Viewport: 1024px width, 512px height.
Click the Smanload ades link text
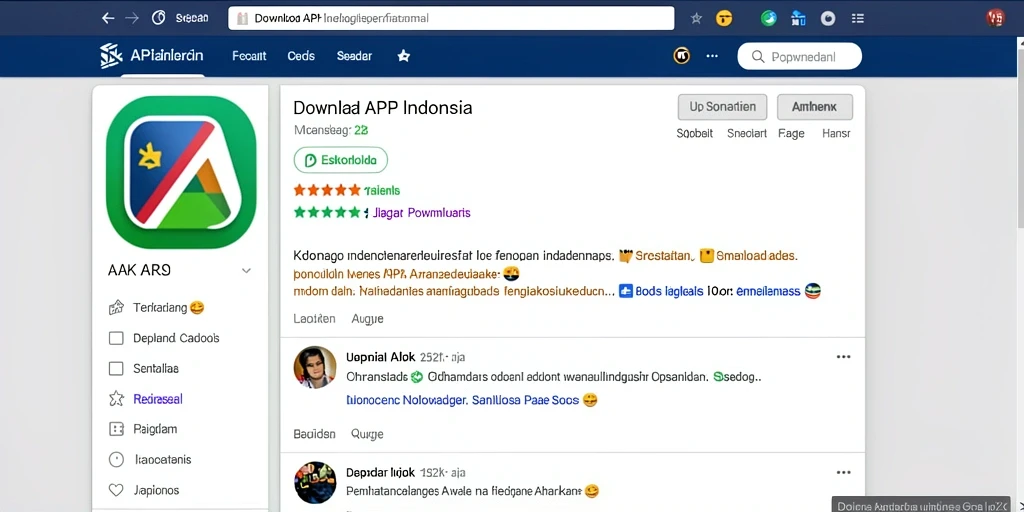coord(756,256)
